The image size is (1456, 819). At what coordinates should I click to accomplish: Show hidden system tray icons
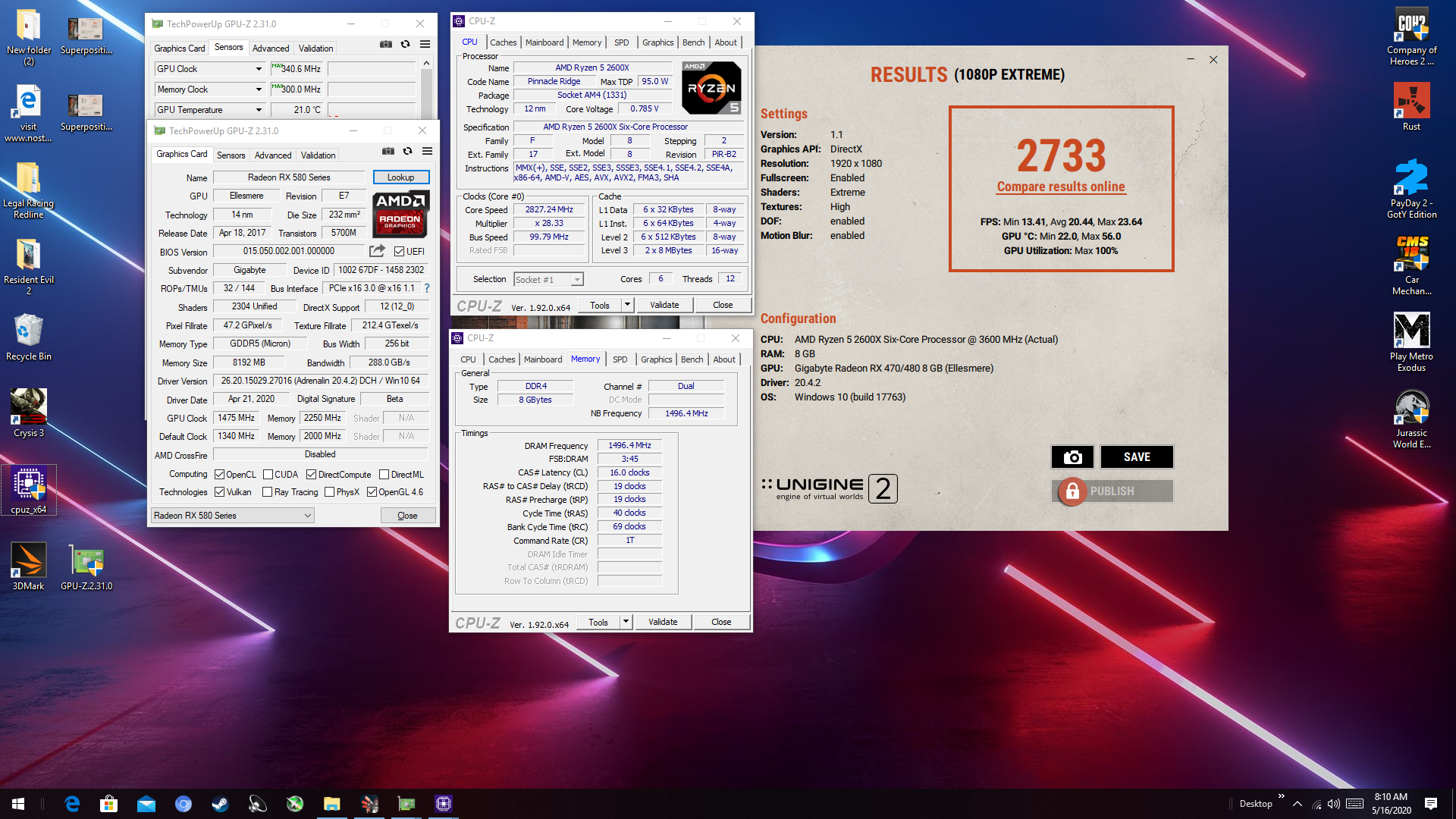[x=1298, y=804]
